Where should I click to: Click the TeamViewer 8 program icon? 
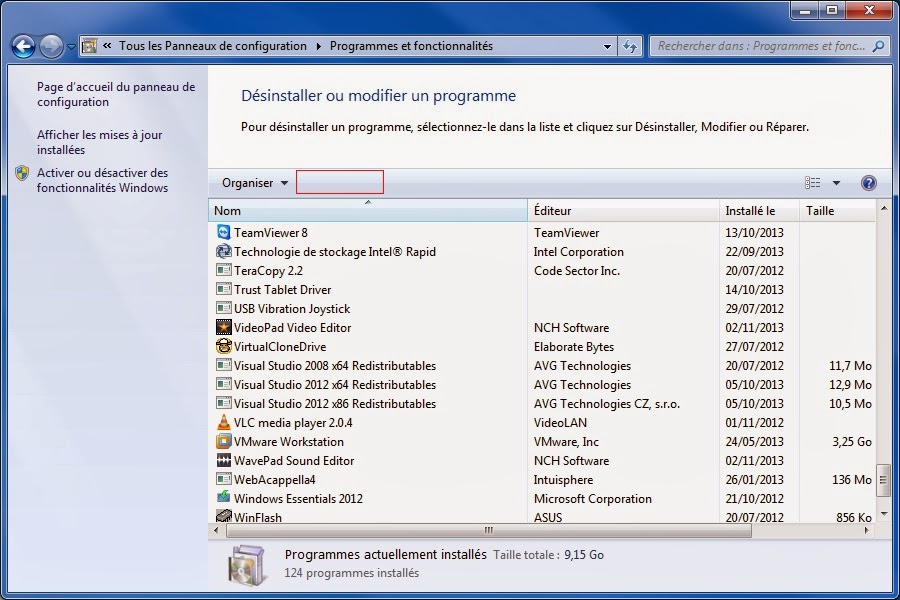click(223, 232)
